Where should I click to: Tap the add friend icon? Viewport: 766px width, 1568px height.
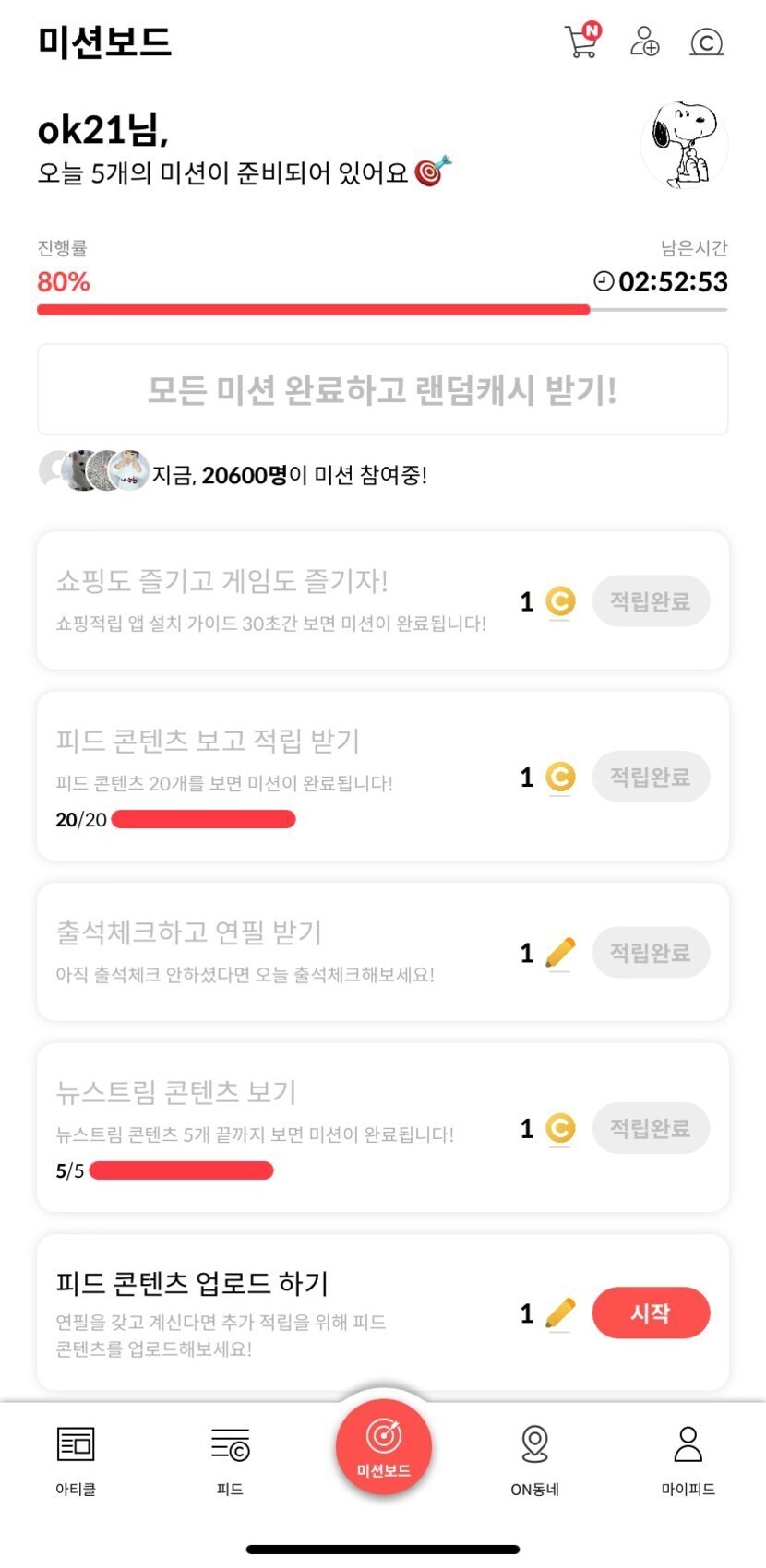tap(644, 42)
